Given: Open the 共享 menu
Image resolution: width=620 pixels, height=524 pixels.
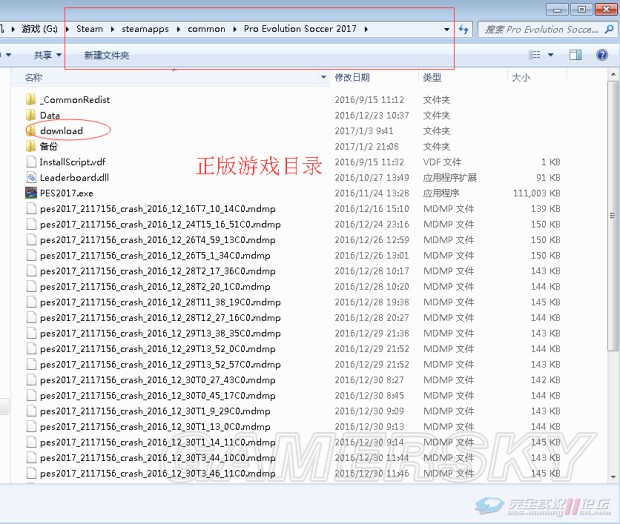Looking at the screenshot, I should [x=46, y=55].
